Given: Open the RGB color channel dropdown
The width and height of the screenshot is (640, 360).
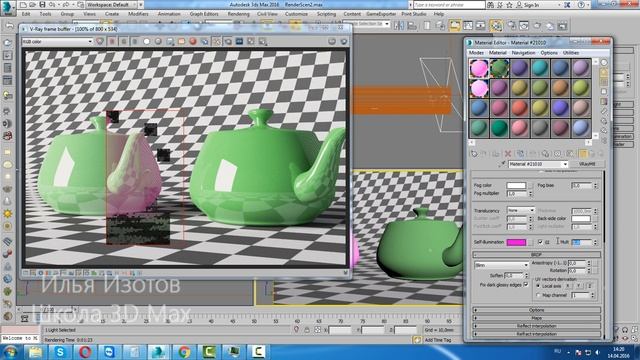Looking at the screenshot, I should click(x=57, y=42).
